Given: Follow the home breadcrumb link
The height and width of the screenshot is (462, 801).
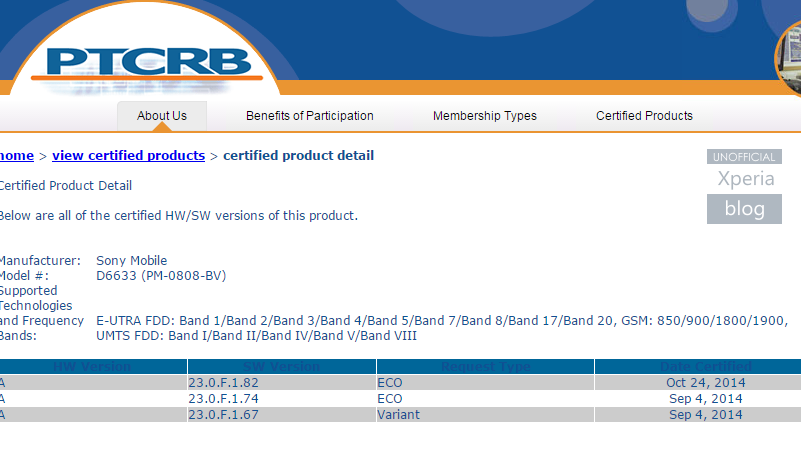Looking at the screenshot, I should pyautogui.click(x=16, y=156).
